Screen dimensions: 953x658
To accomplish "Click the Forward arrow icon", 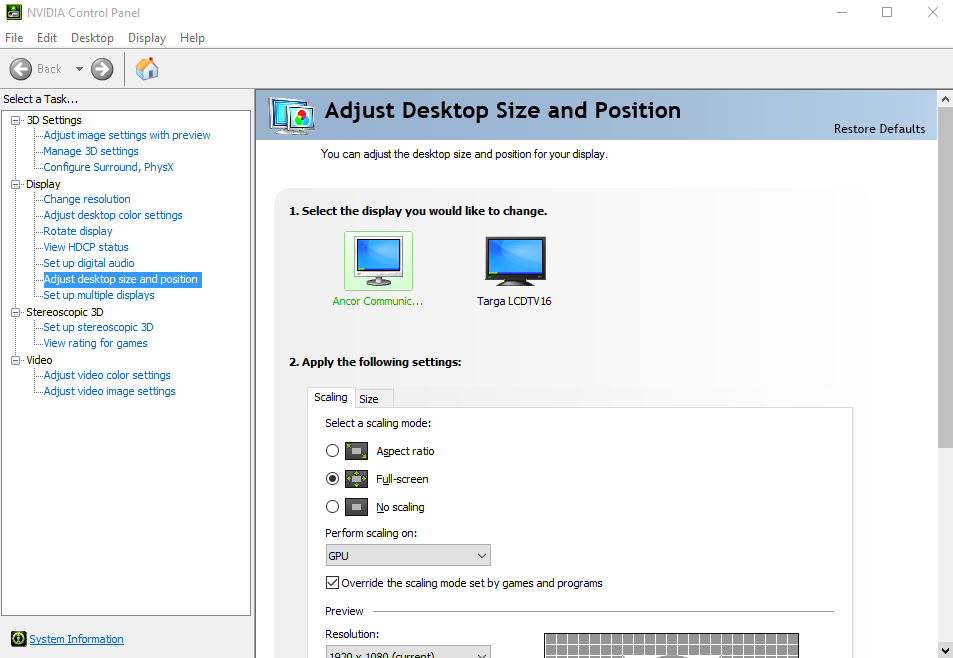I will pos(102,69).
